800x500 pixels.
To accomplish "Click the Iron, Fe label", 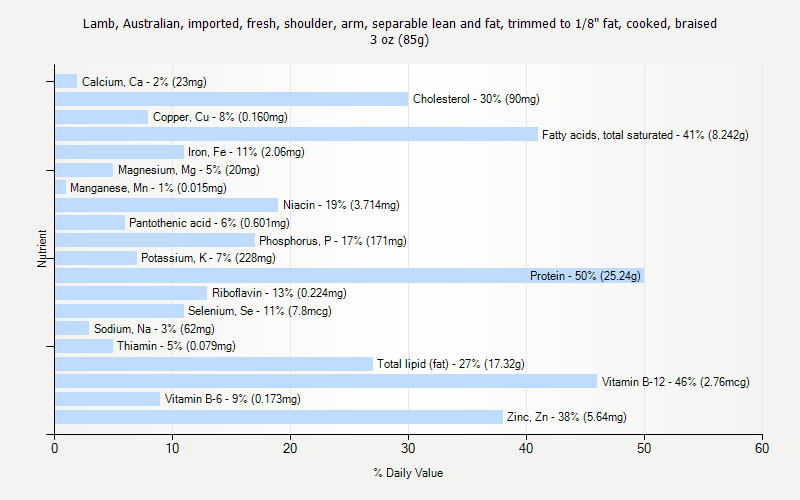I will click(246, 152).
